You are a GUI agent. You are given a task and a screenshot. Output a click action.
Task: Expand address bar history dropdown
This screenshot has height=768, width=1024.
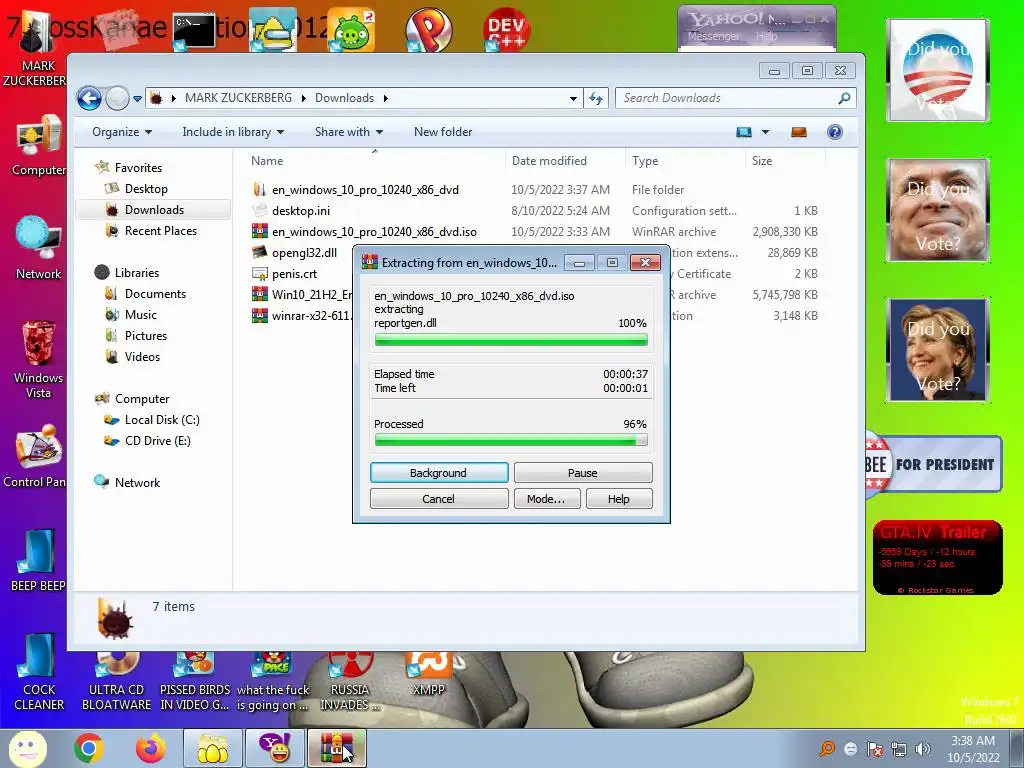[x=573, y=99]
